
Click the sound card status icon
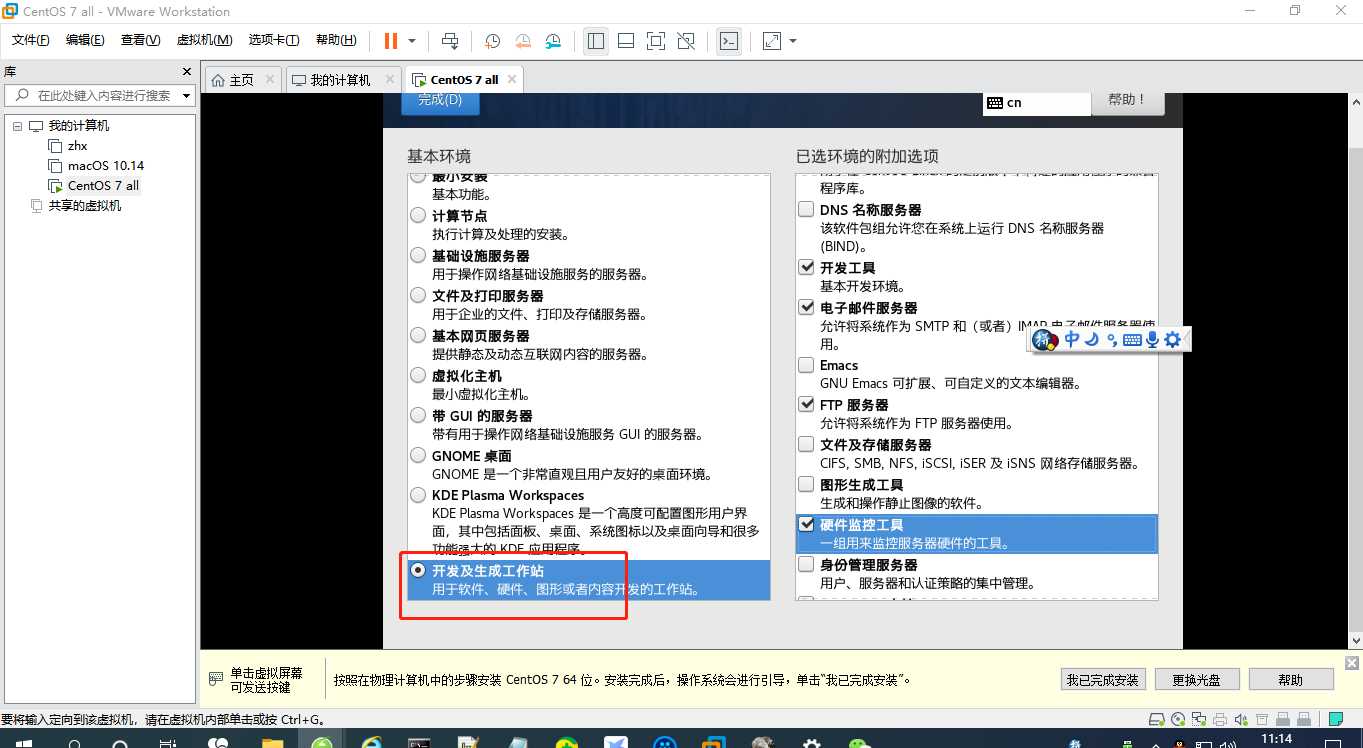click(1240, 719)
